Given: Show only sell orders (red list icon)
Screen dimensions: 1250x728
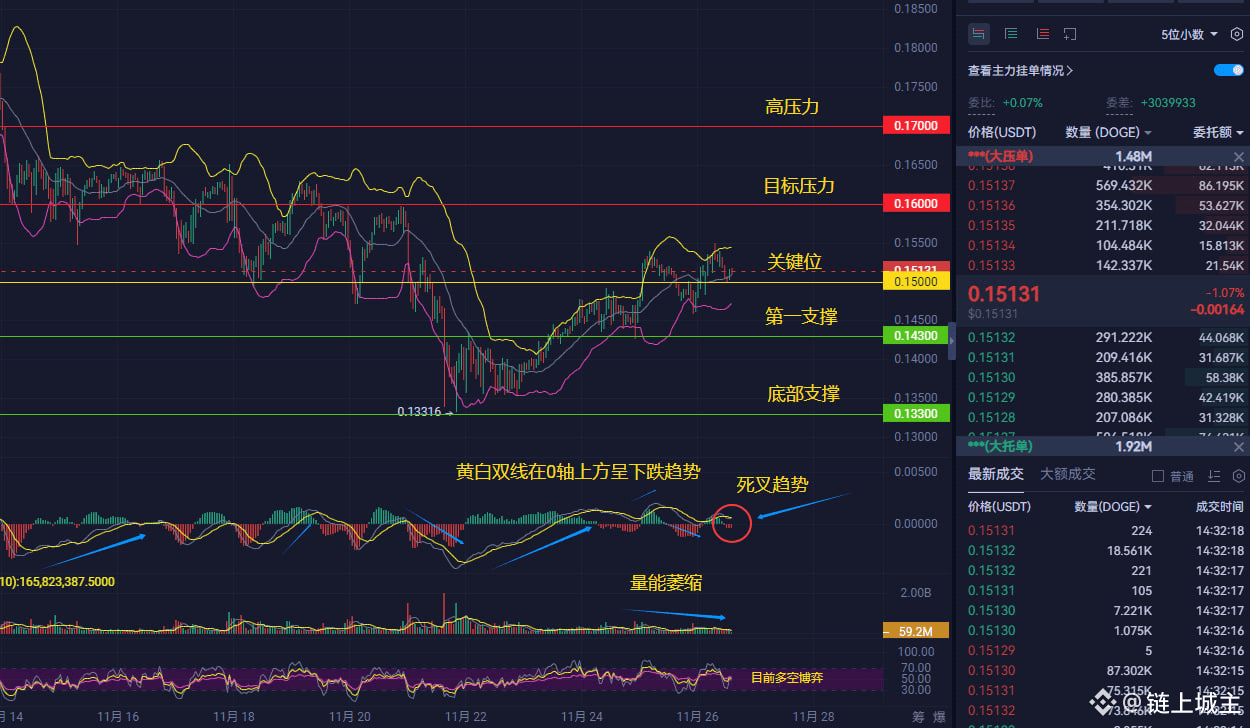Looking at the screenshot, I should [1042, 34].
